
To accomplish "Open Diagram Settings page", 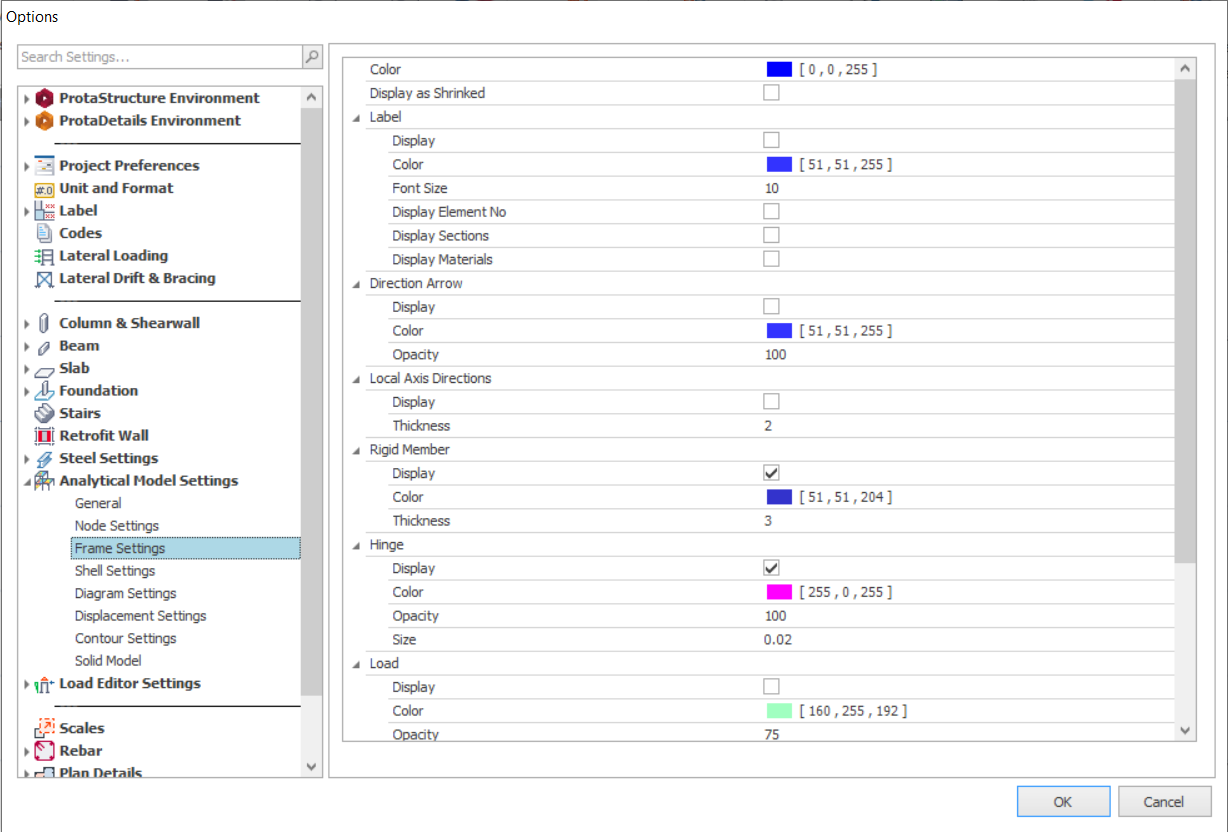I will 125,594.
